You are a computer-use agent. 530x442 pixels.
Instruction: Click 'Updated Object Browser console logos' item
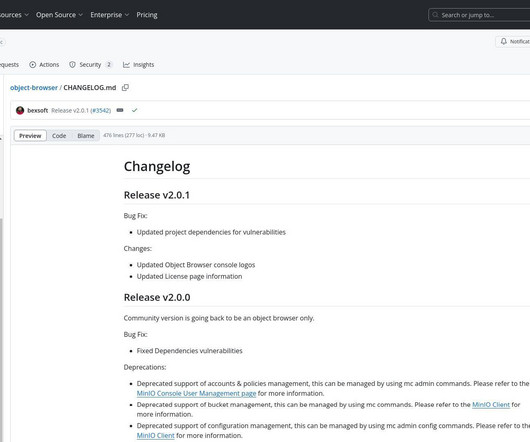pos(196,265)
